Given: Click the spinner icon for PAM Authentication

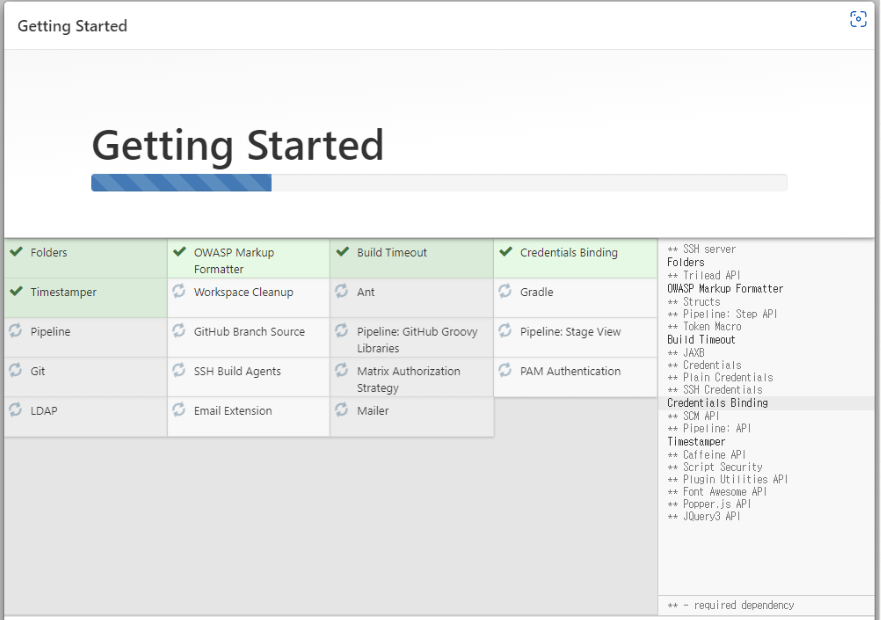Looking at the screenshot, I should pyautogui.click(x=505, y=370).
